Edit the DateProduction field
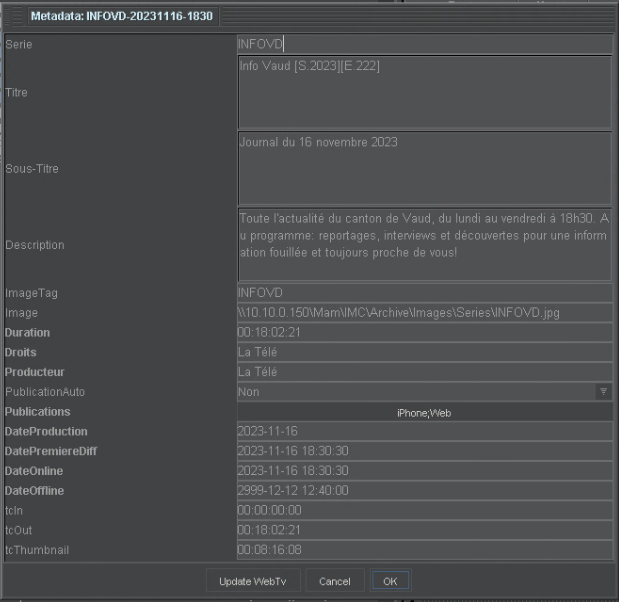 424,431
